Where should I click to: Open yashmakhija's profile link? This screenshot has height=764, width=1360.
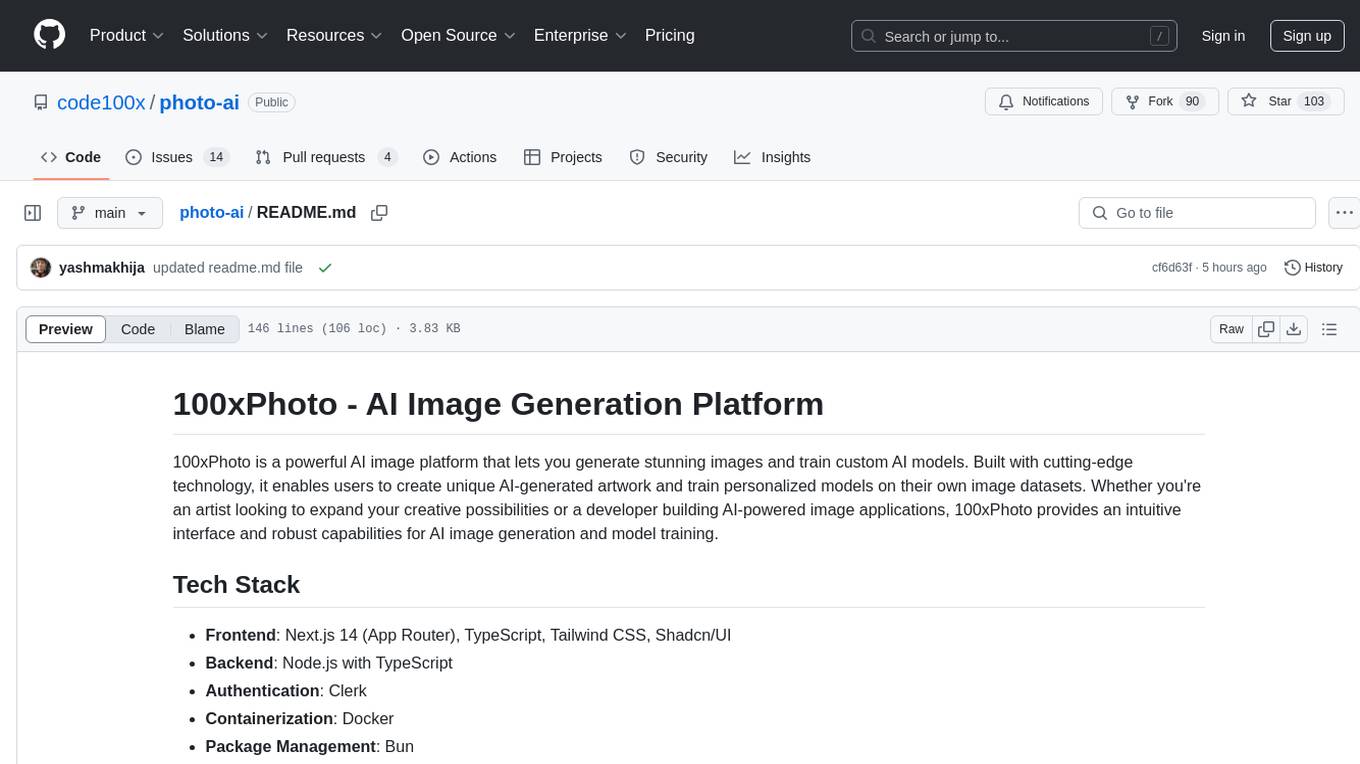pos(102,268)
